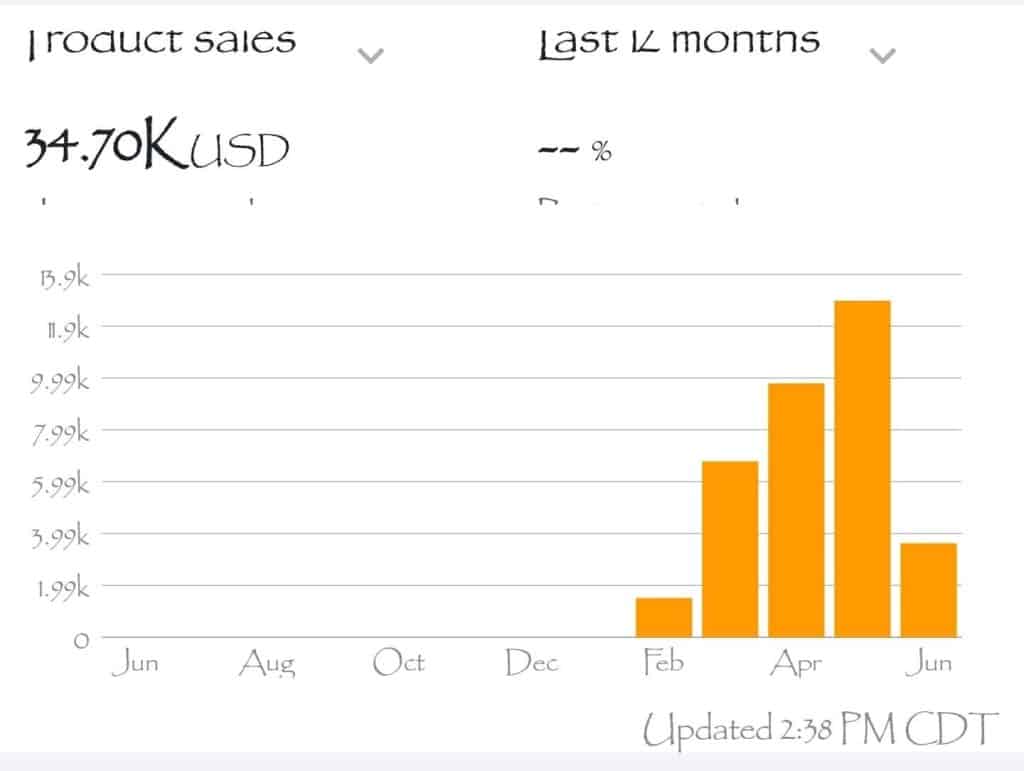Select the small February sales bar
The image size is (1024, 771).
coord(664,617)
